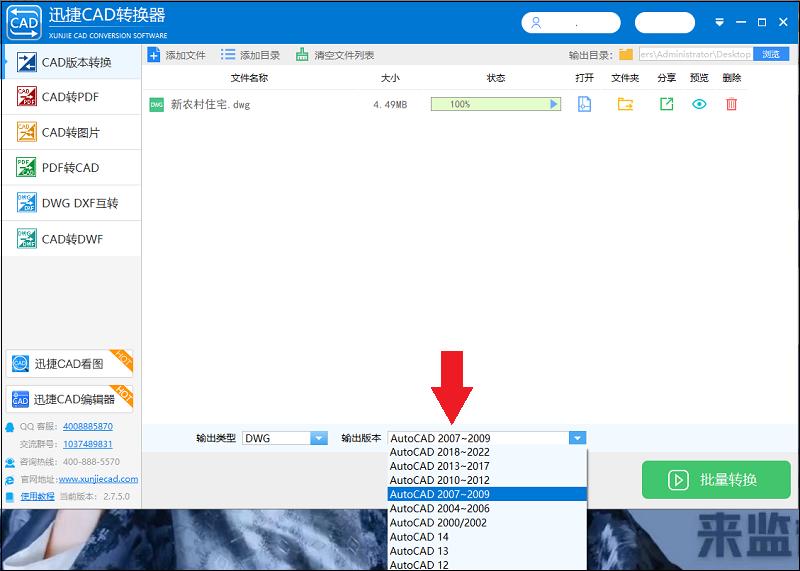Image resolution: width=800 pixels, height=571 pixels.
Task: Switch to the CAD转图片 tab
Action: (x=71, y=133)
